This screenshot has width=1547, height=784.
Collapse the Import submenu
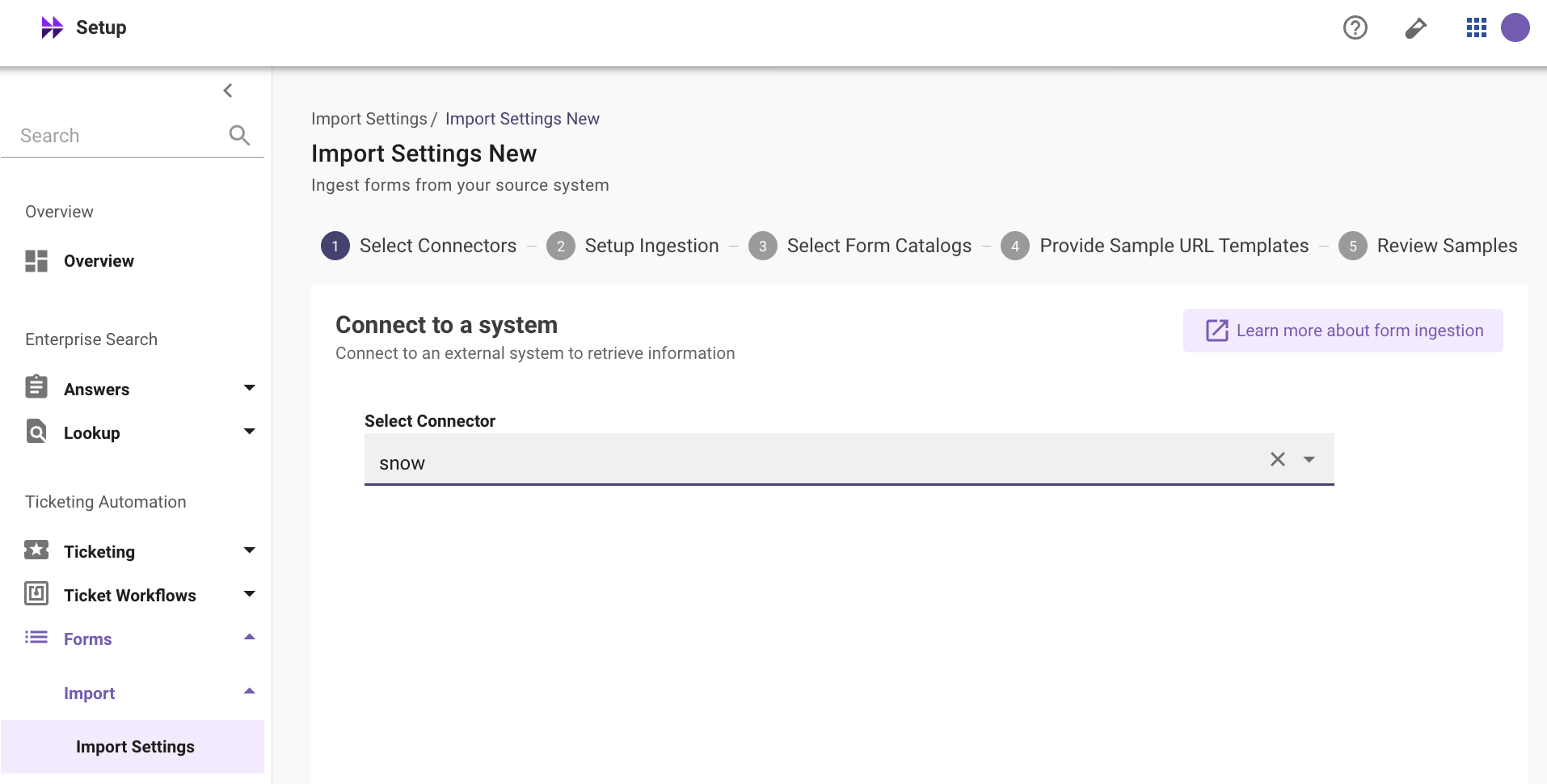coord(250,691)
